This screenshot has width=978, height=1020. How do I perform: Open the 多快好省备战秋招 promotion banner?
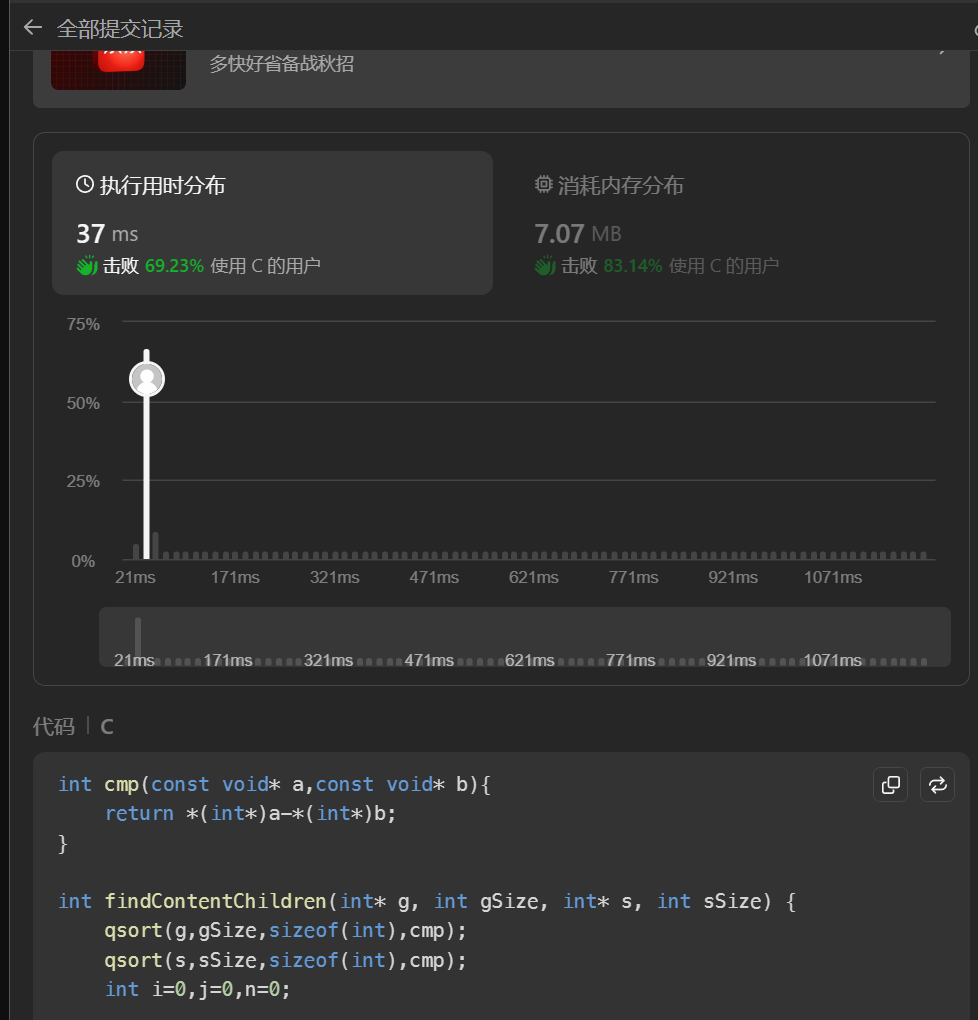(x=281, y=65)
